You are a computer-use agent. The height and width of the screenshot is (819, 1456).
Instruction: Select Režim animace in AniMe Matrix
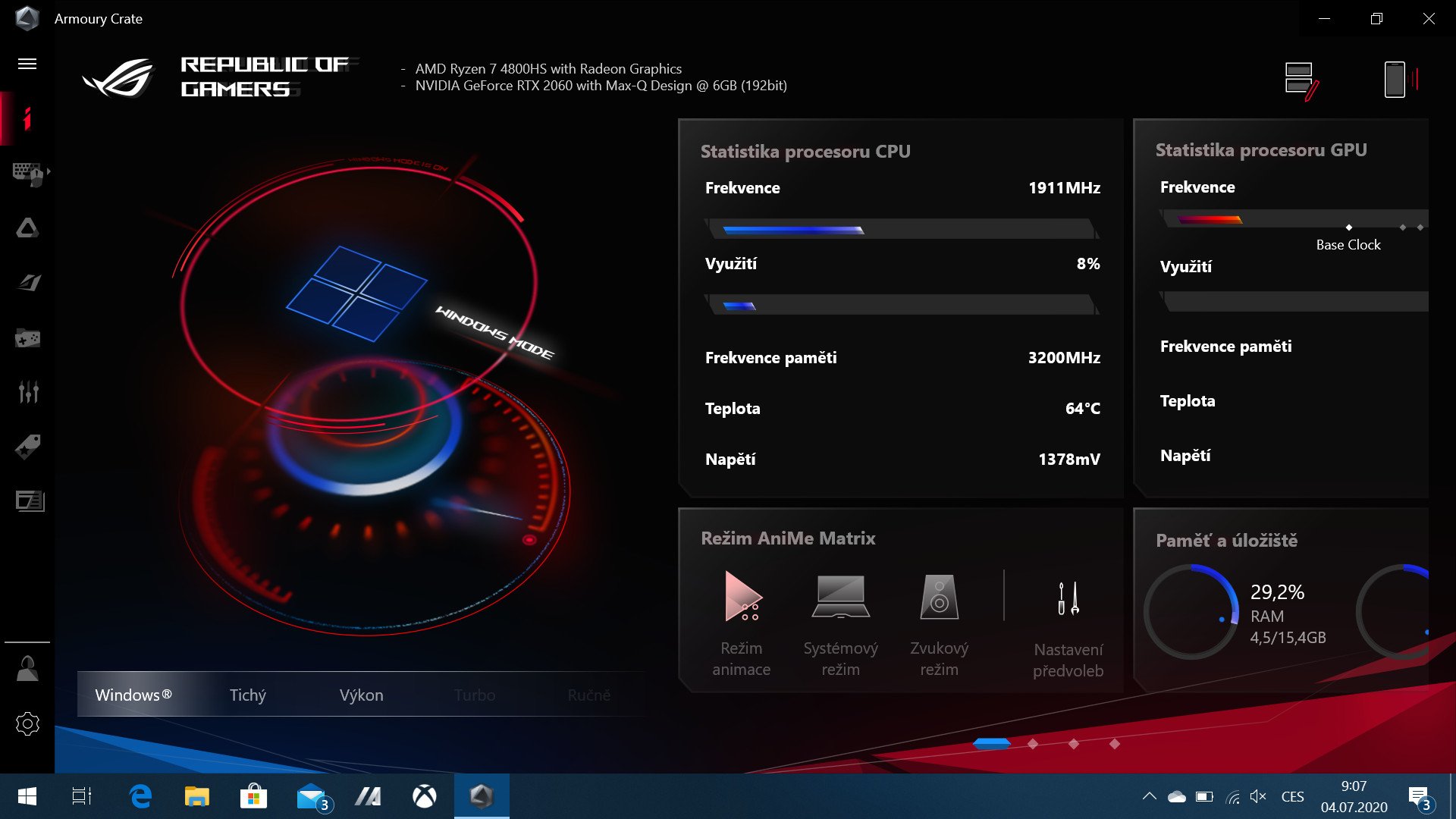(742, 623)
